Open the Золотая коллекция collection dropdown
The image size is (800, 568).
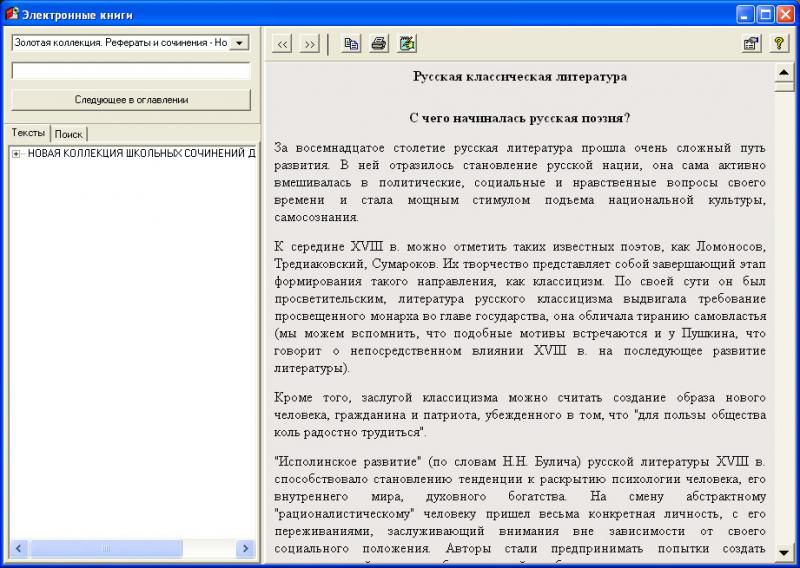[x=239, y=43]
